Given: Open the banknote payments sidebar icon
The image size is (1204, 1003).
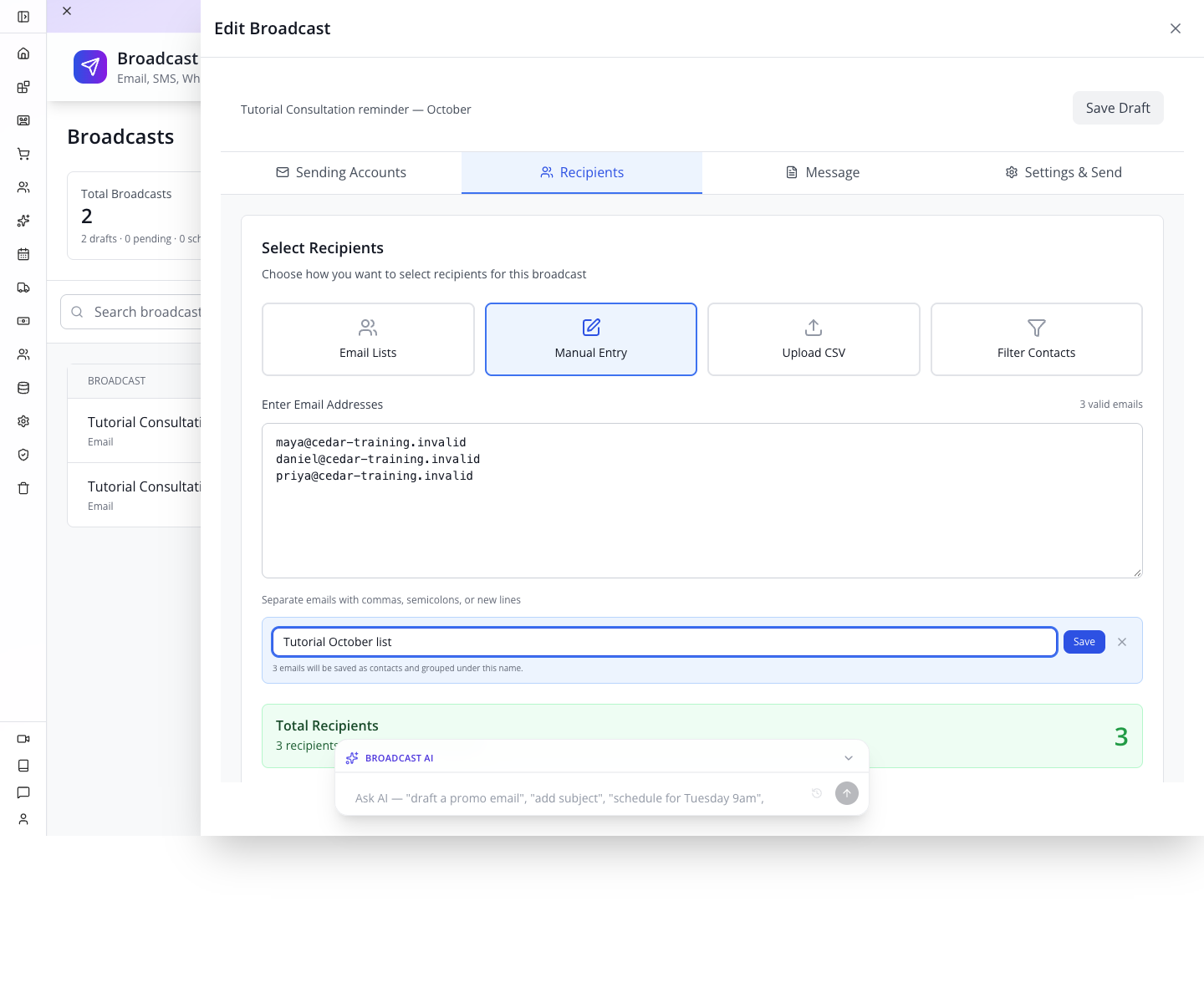Looking at the screenshot, I should pos(23,321).
